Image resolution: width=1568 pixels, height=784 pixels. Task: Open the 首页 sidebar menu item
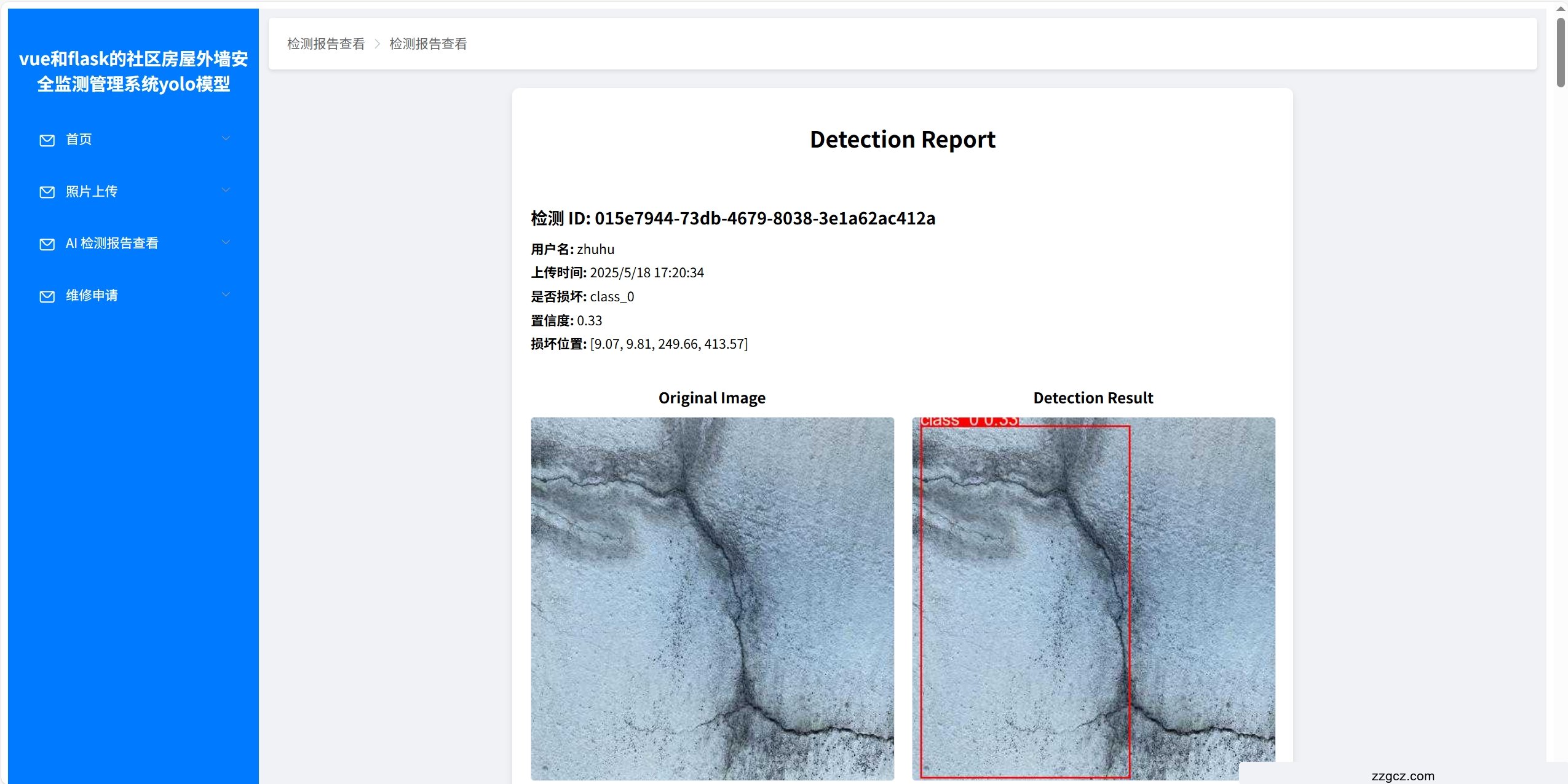pyautogui.click(x=79, y=140)
